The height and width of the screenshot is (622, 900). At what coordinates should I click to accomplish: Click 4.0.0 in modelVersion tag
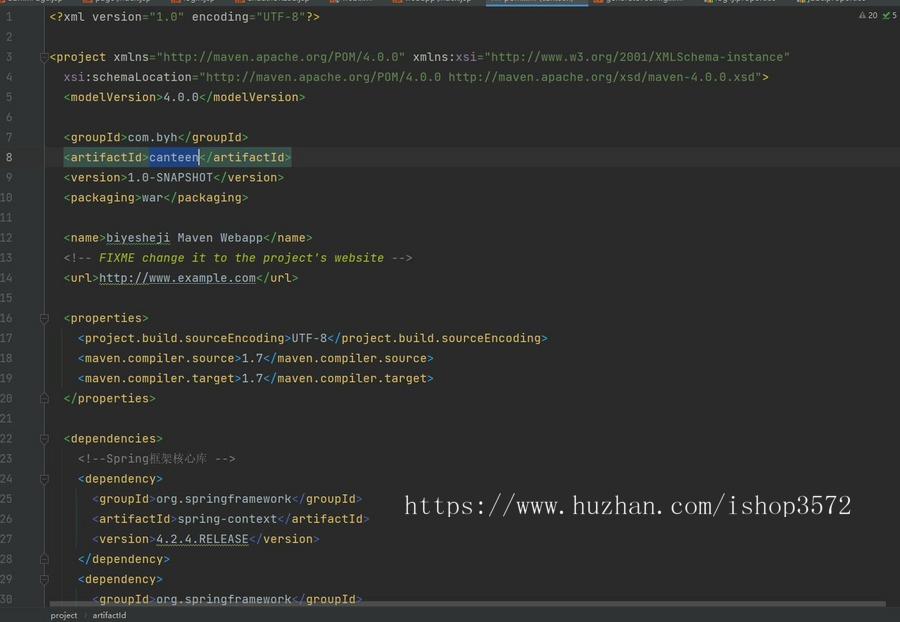pyautogui.click(x=181, y=97)
